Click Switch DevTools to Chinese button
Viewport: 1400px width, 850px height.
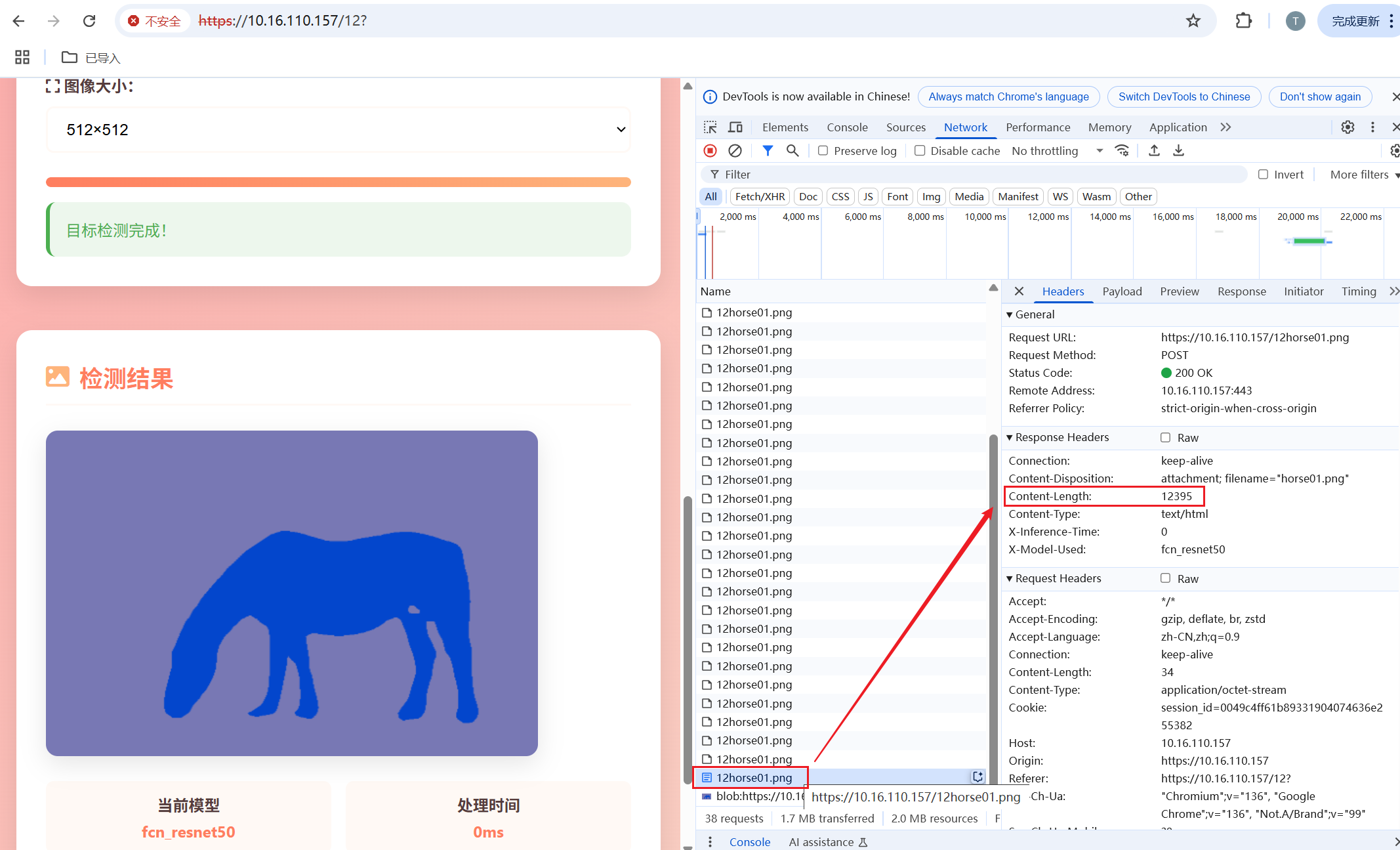[1184, 97]
